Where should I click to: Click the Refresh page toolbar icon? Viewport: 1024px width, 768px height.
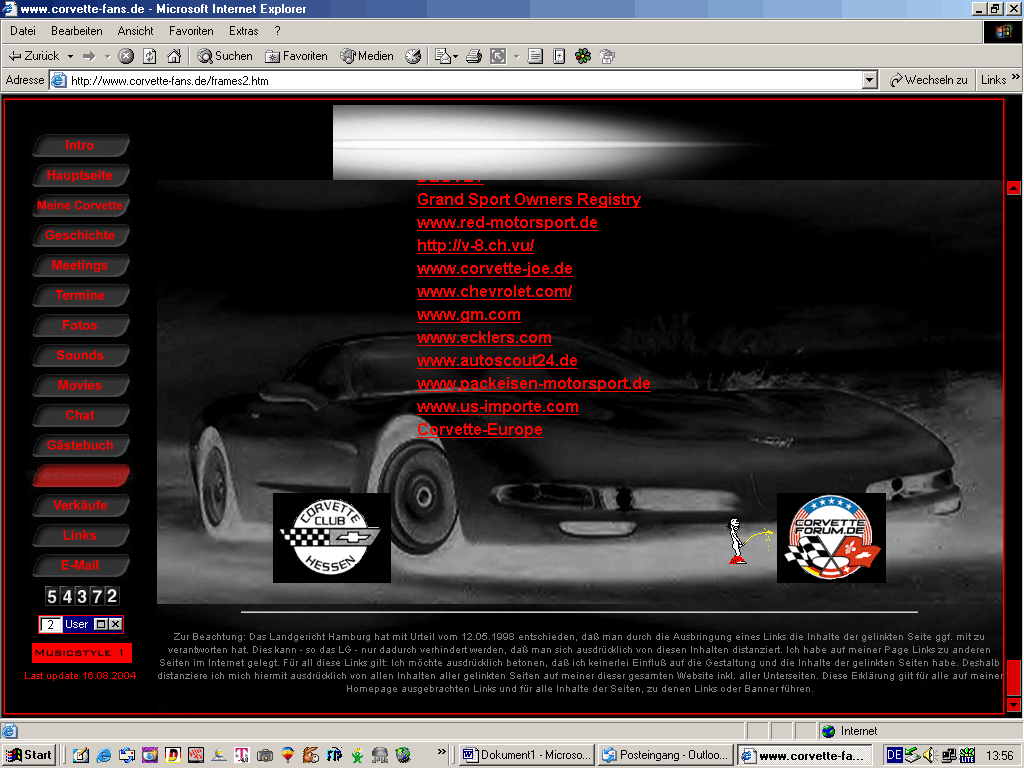150,56
